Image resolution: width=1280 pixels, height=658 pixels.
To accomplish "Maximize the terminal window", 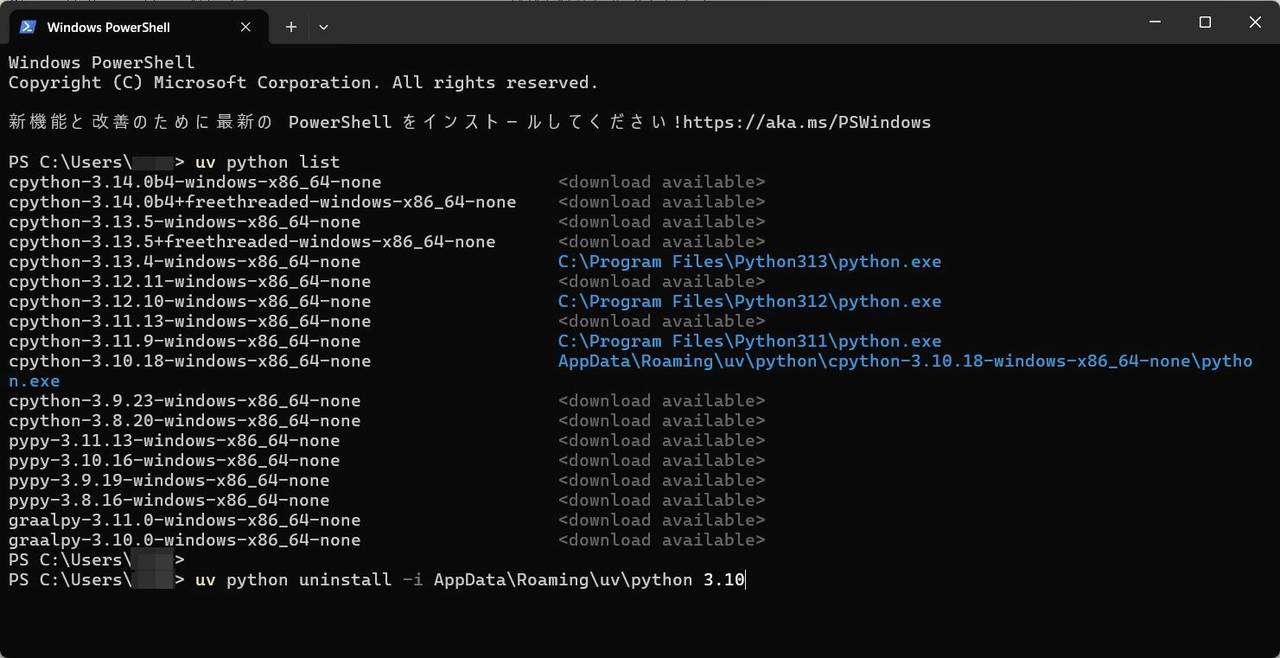I will pyautogui.click(x=1205, y=22).
